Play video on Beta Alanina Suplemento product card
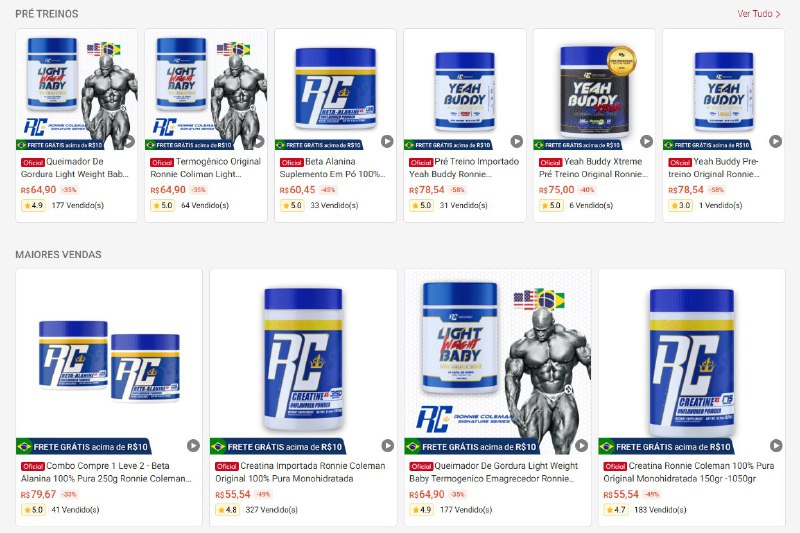 pos(387,141)
